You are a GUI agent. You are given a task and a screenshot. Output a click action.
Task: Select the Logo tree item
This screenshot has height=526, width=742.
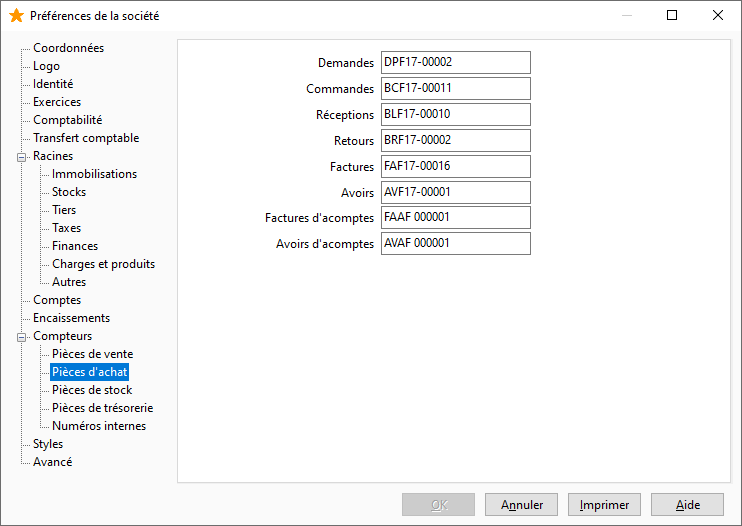46,66
